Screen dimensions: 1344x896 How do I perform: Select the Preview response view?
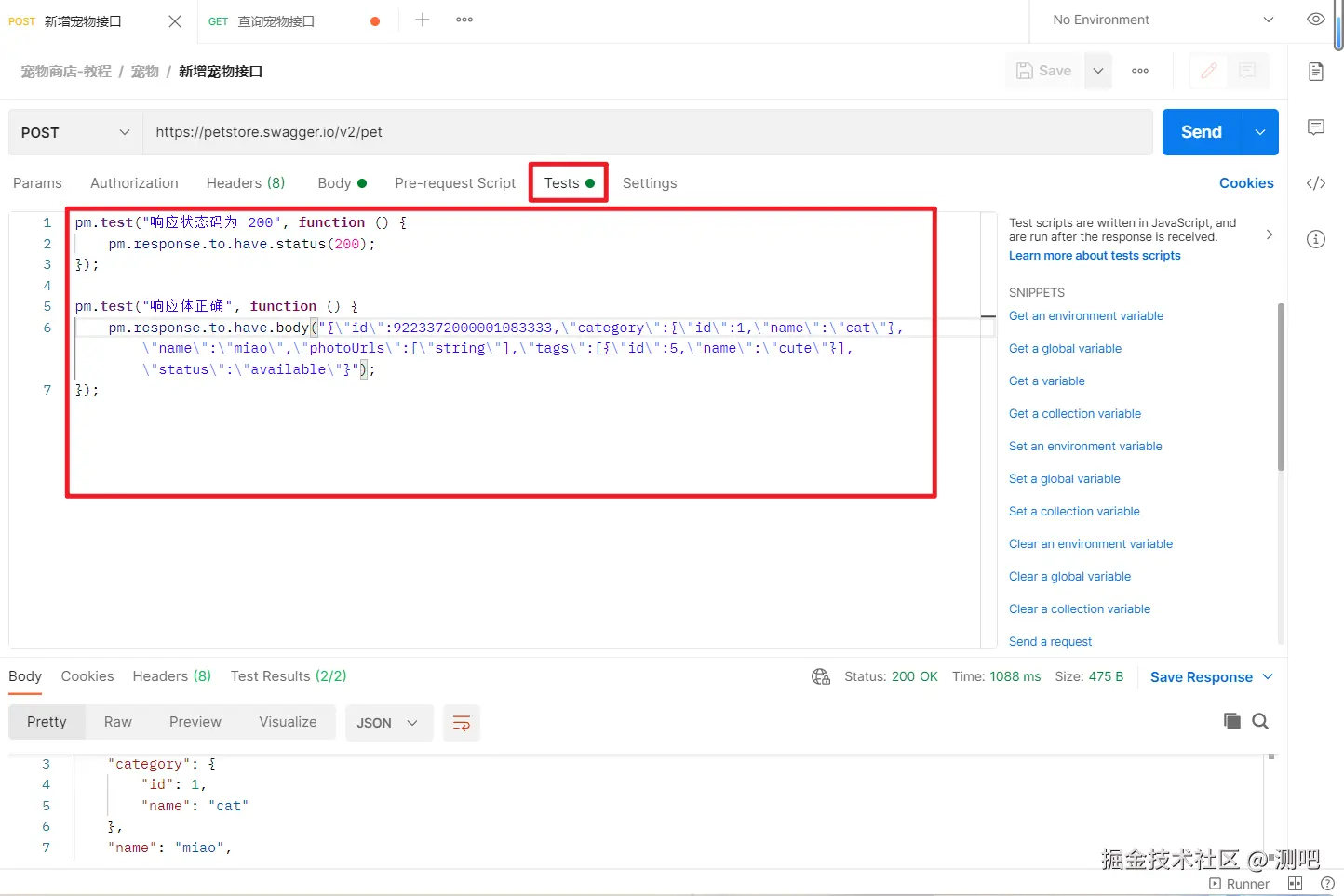point(195,722)
